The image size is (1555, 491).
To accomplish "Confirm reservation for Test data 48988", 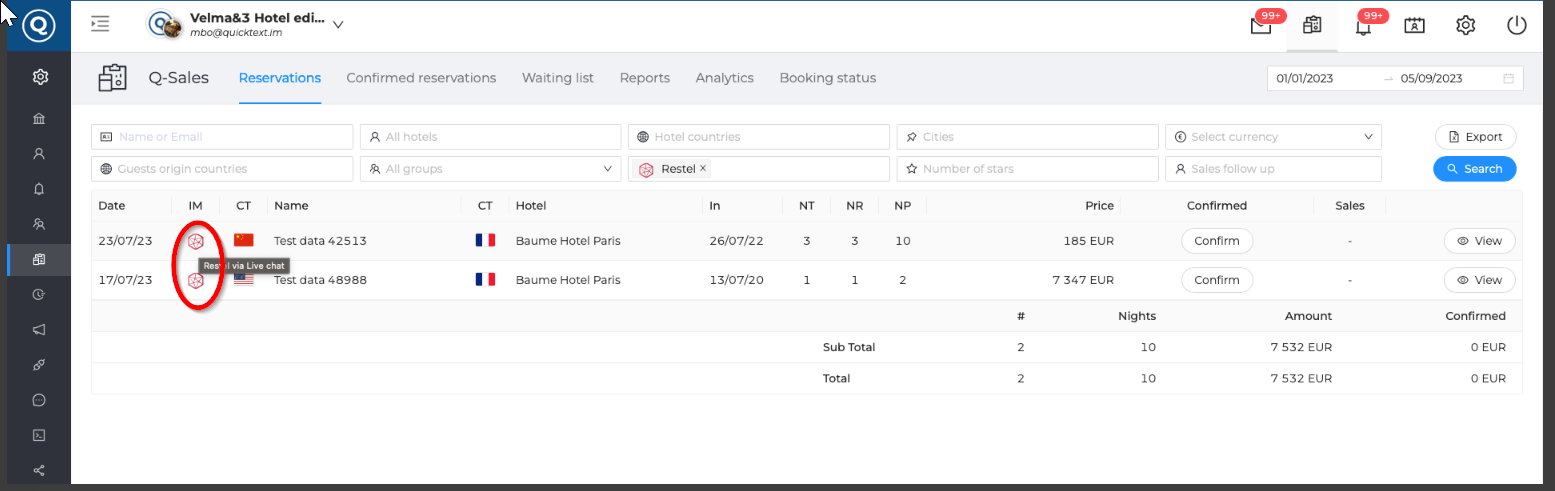I will coord(1216,280).
